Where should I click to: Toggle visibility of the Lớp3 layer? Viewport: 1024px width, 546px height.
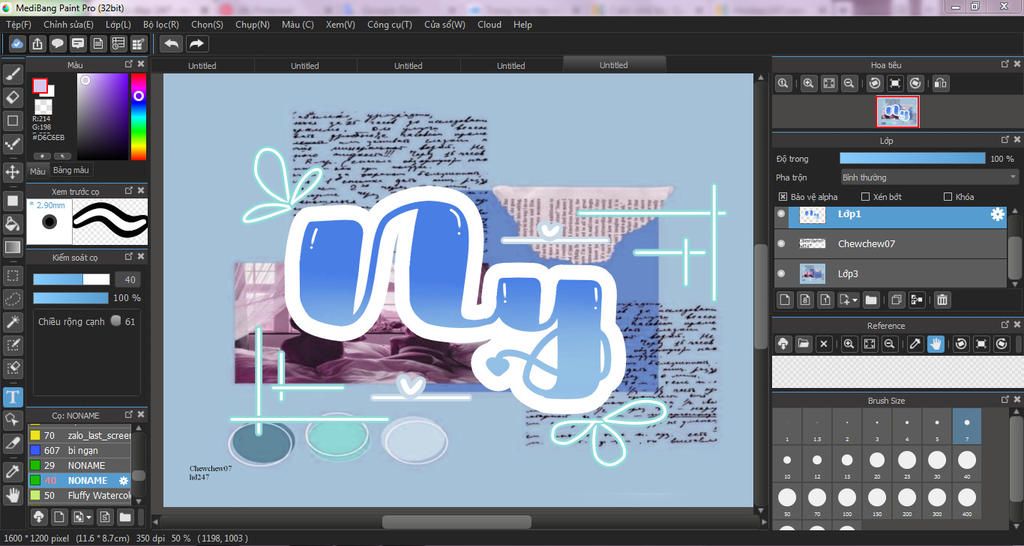pyautogui.click(x=781, y=274)
